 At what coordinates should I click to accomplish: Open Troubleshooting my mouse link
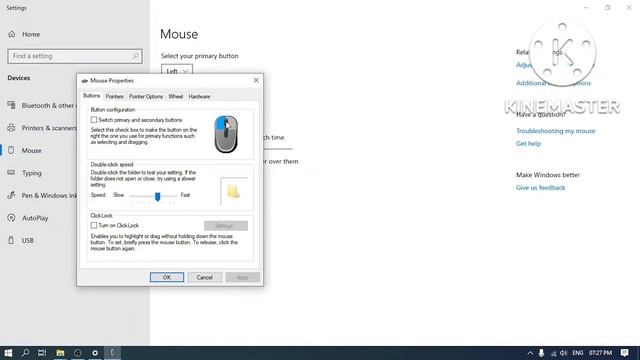(556, 131)
